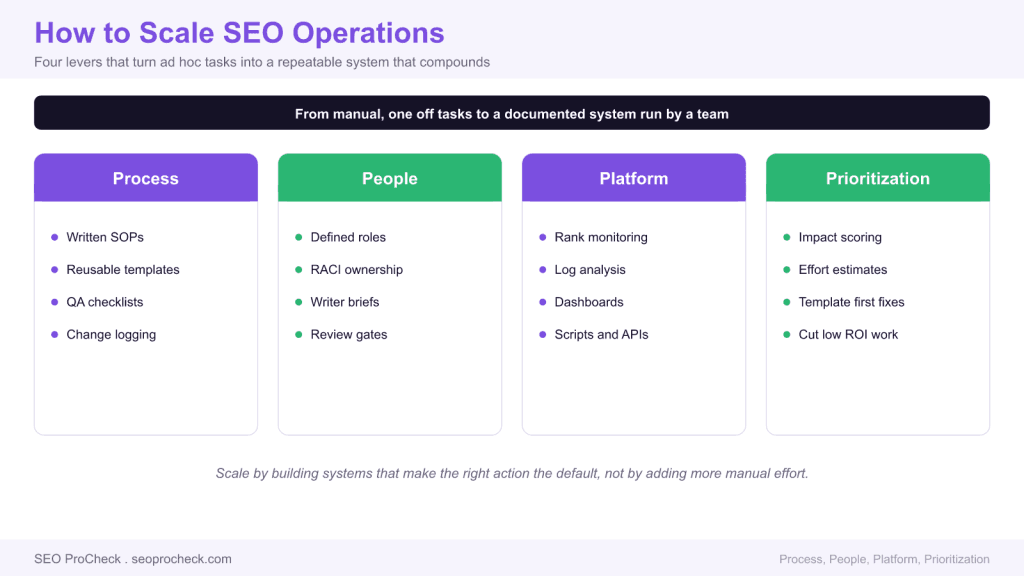Select 'RACI ownership' item
This screenshot has width=1024, height=576.
pos(357,270)
